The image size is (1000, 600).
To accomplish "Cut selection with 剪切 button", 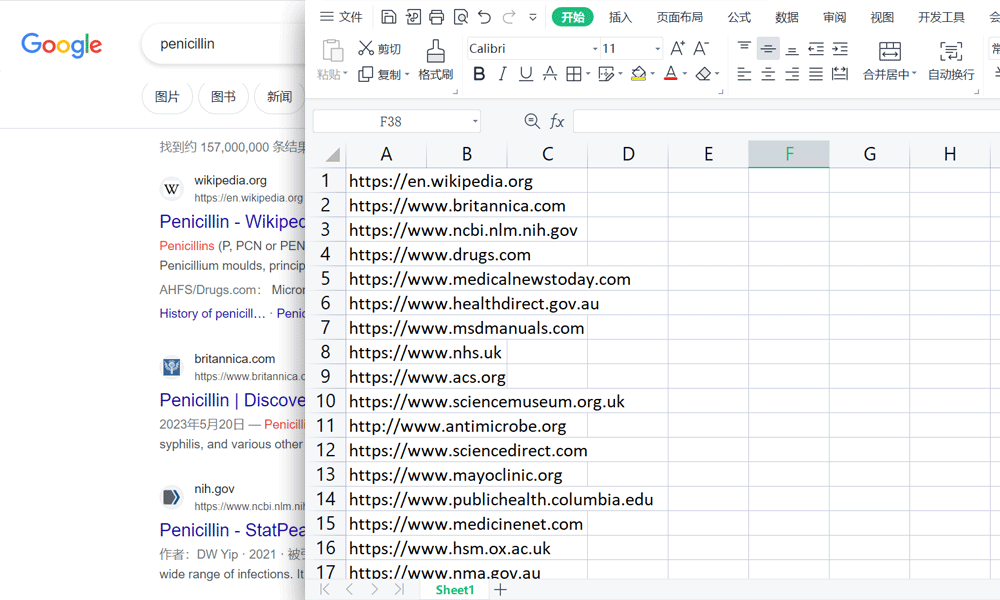I will click(379, 48).
